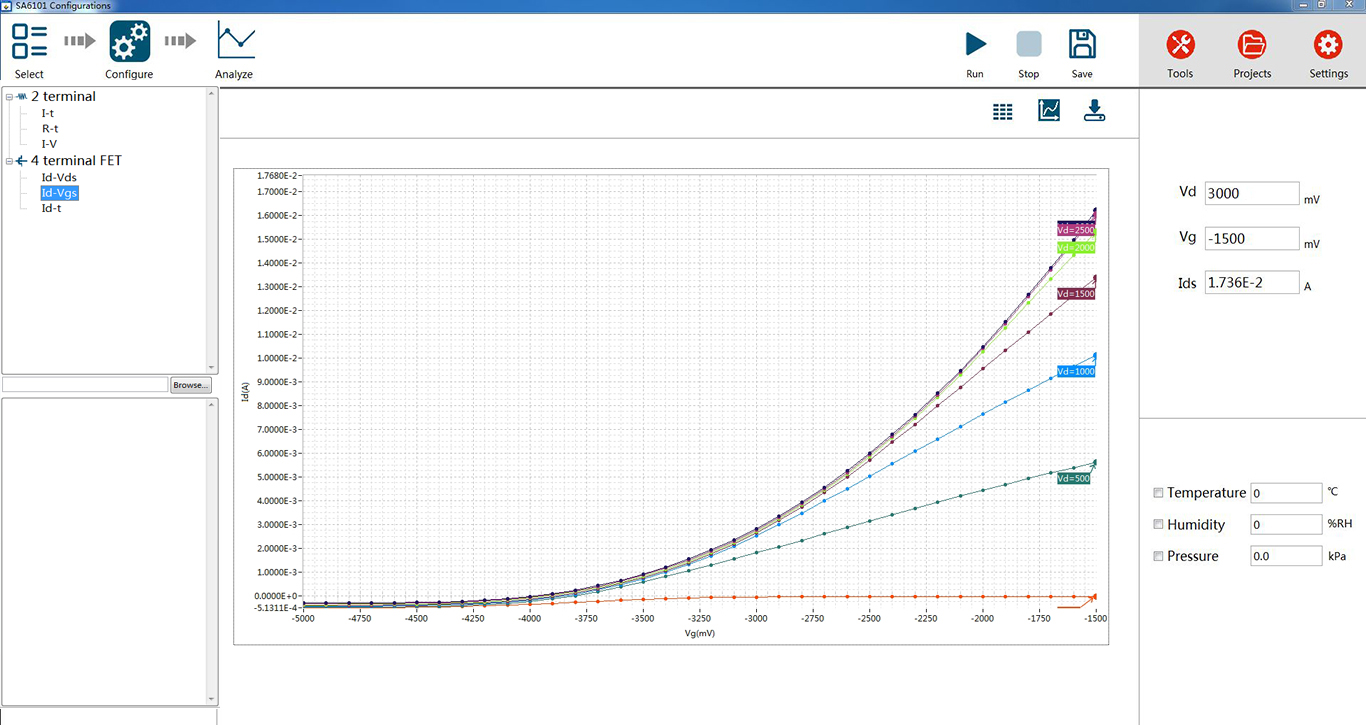This screenshot has width=1366, height=725.
Task: Click the -5000 x-axis tick label
Action: point(303,619)
